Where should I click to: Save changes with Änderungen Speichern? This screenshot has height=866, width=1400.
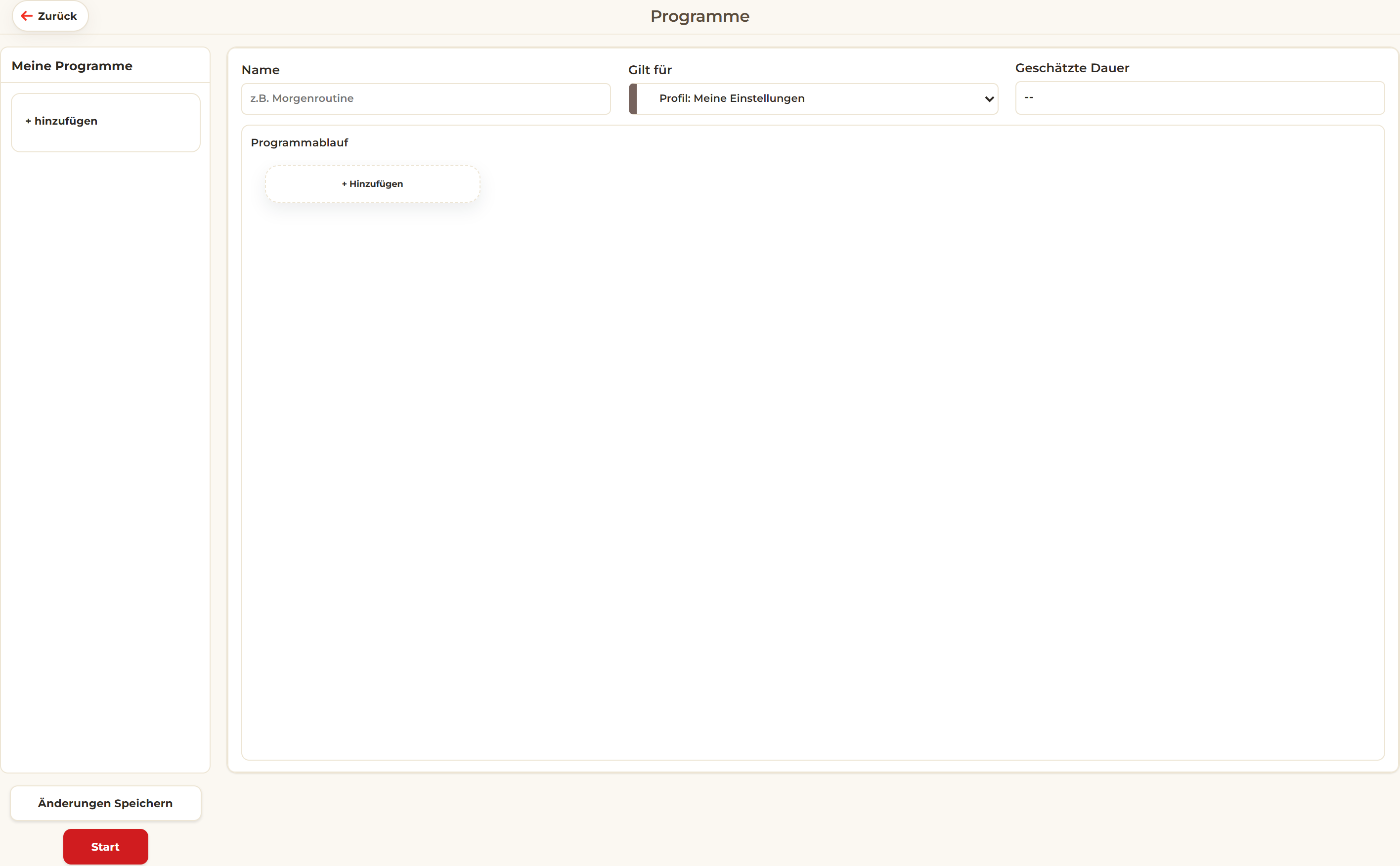(106, 803)
